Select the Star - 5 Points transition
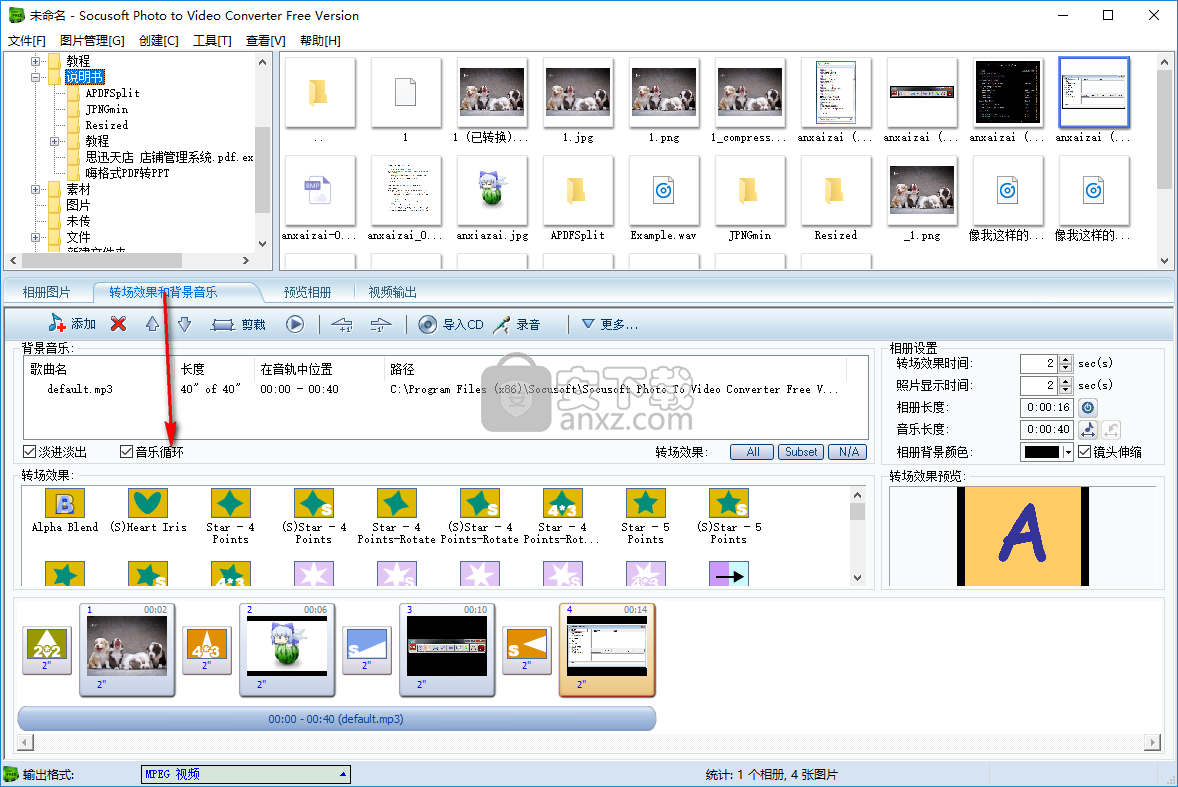The height and width of the screenshot is (787, 1178). click(x=645, y=517)
